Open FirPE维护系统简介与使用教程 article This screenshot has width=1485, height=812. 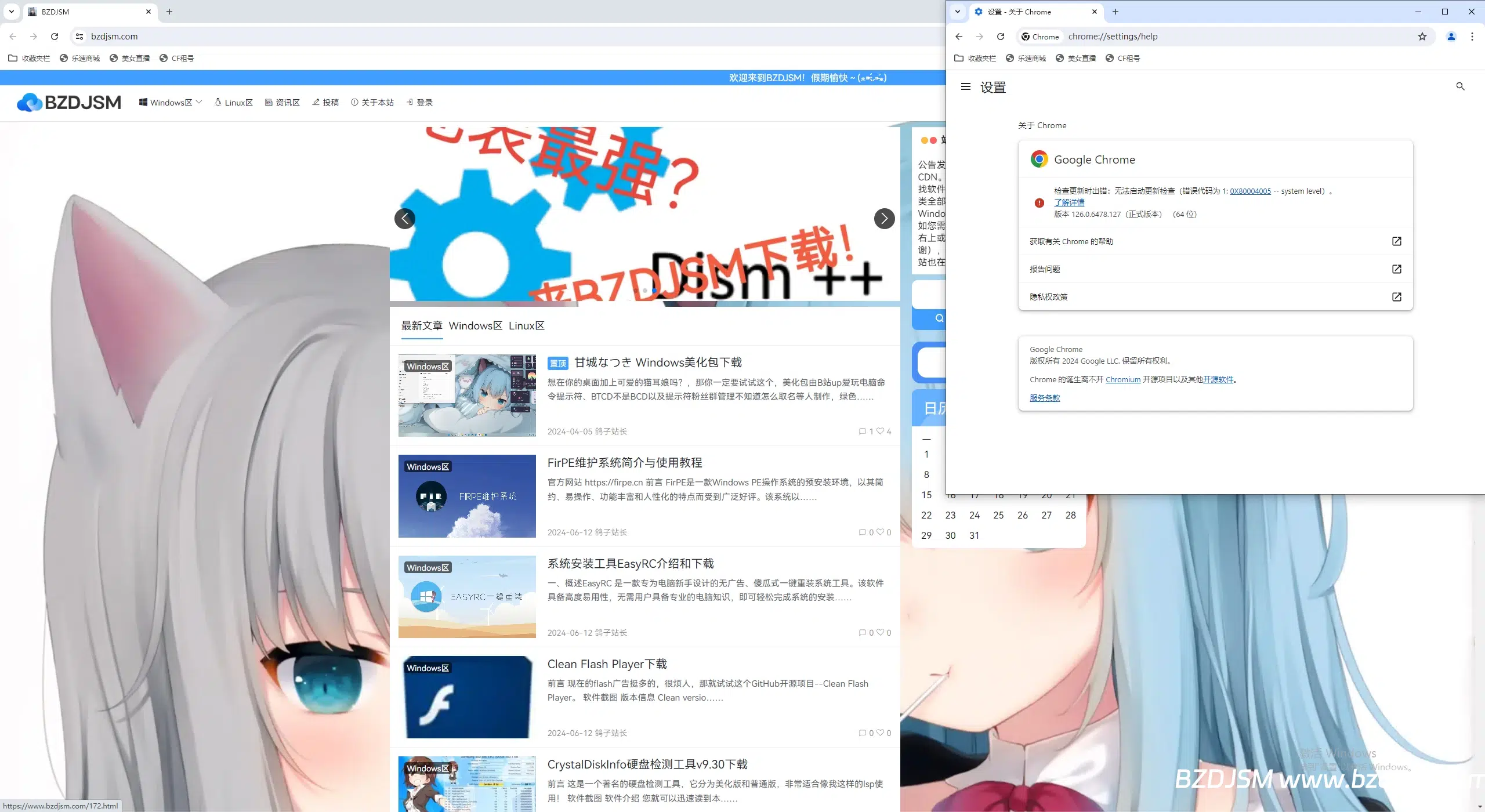[x=625, y=463]
